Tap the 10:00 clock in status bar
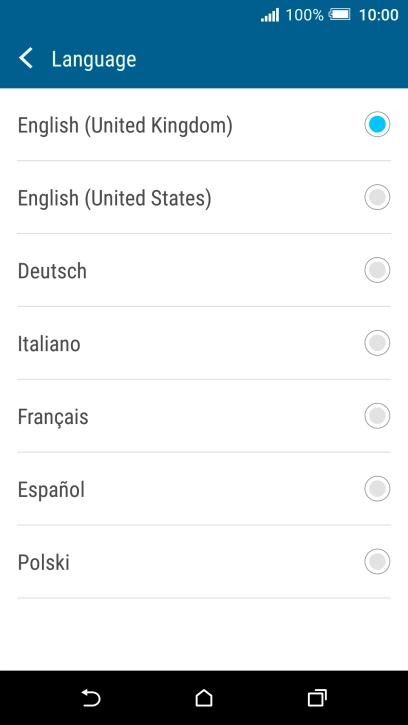Screen dimensions: 408x725 pyautogui.click(x=378, y=15)
